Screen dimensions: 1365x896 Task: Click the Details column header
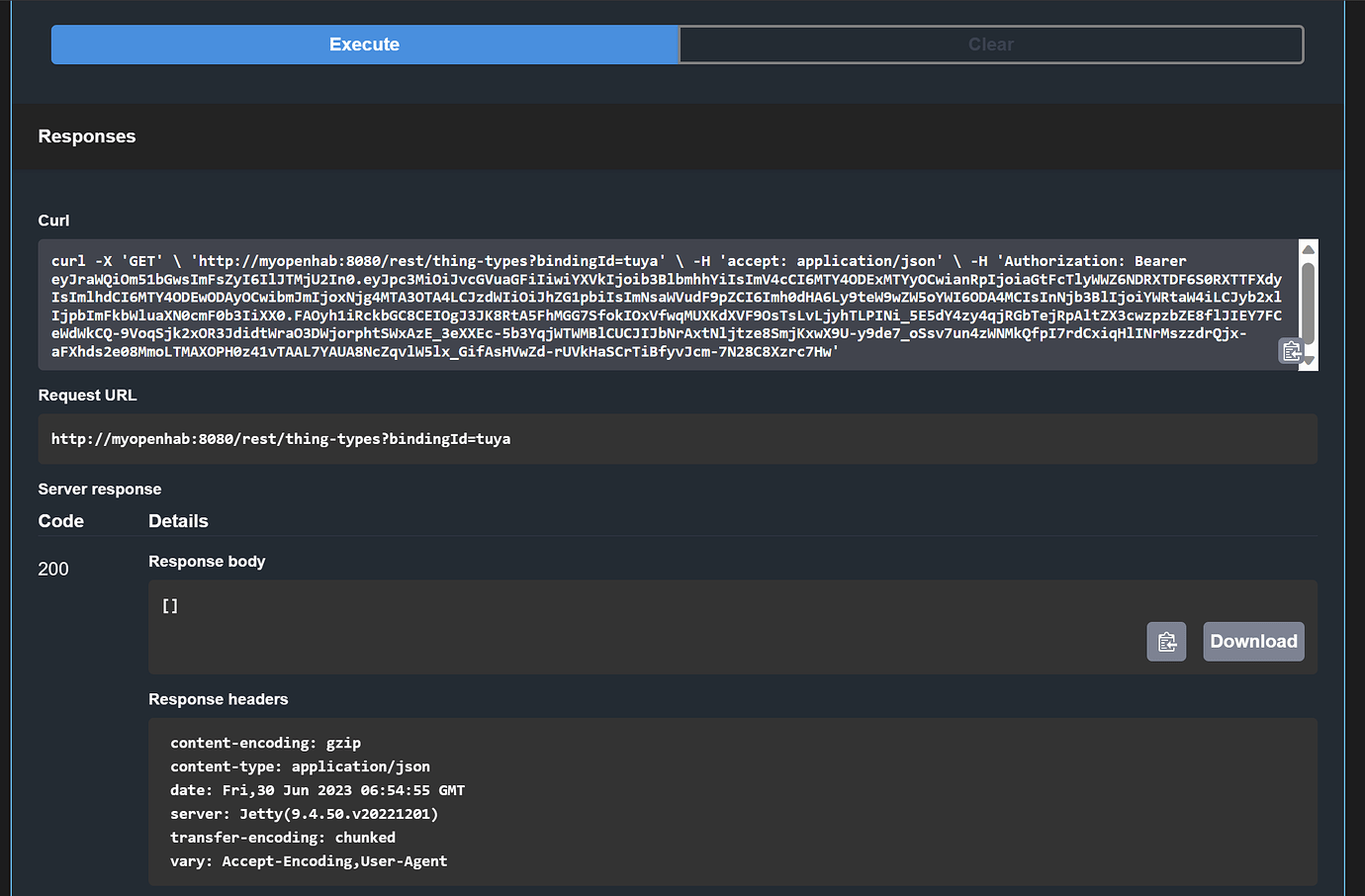178,521
